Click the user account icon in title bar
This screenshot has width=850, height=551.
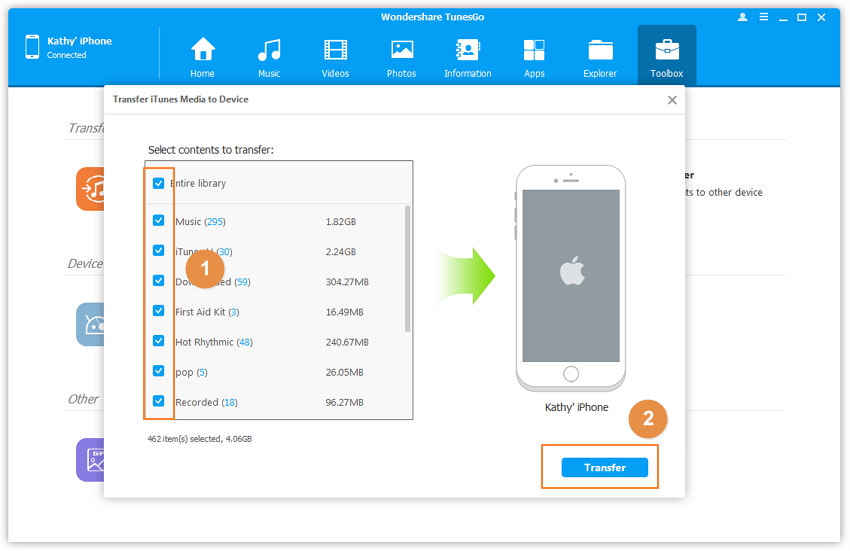(742, 17)
